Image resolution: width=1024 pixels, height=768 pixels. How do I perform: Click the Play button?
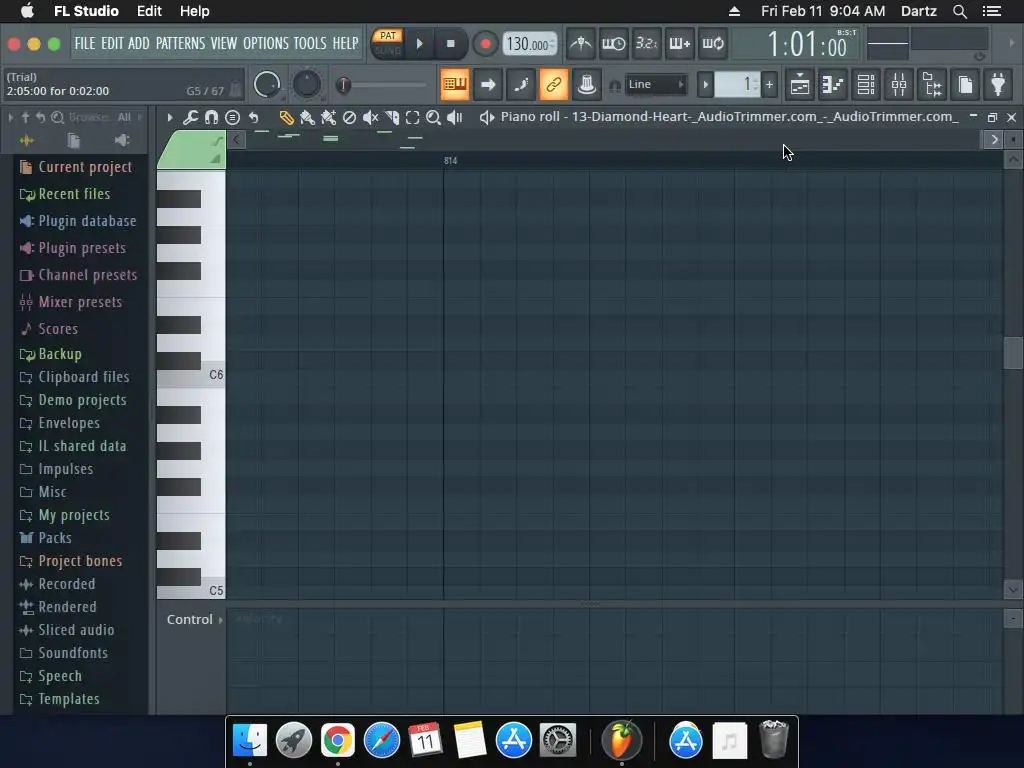point(420,44)
